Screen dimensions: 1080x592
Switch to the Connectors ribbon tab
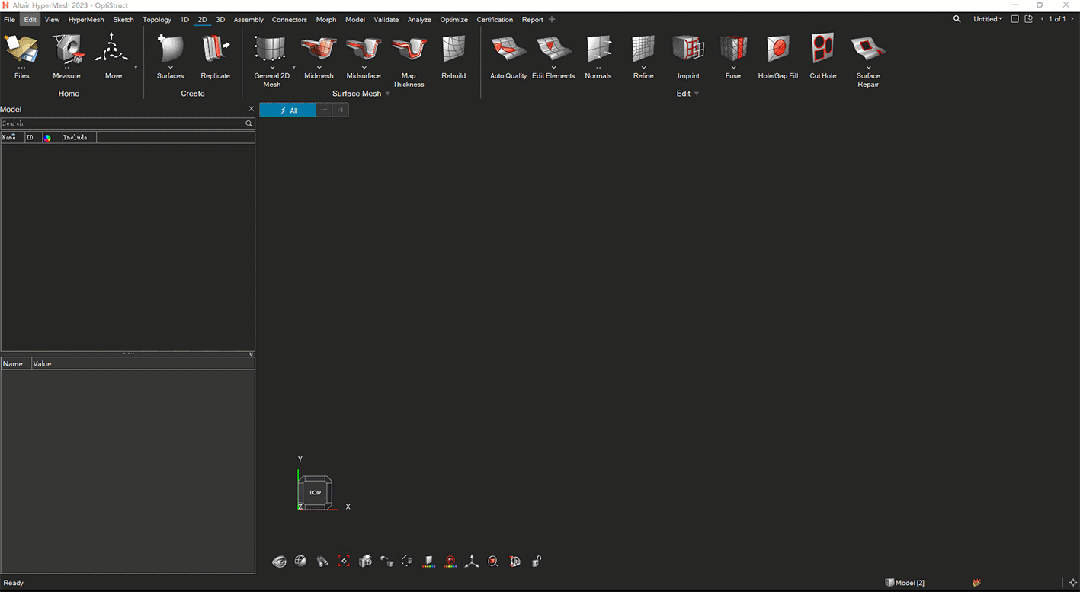coord(289,19)
